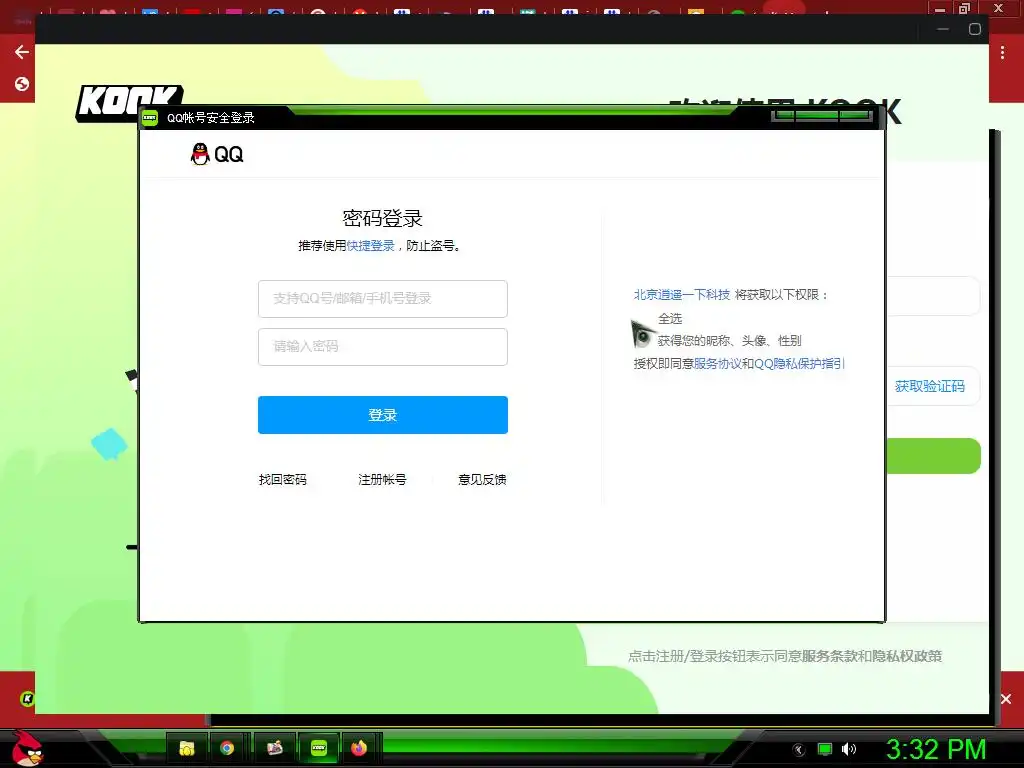Show hidden tray icons chevron
Viewport: 1024px width, 768px height.
point(799,750)
